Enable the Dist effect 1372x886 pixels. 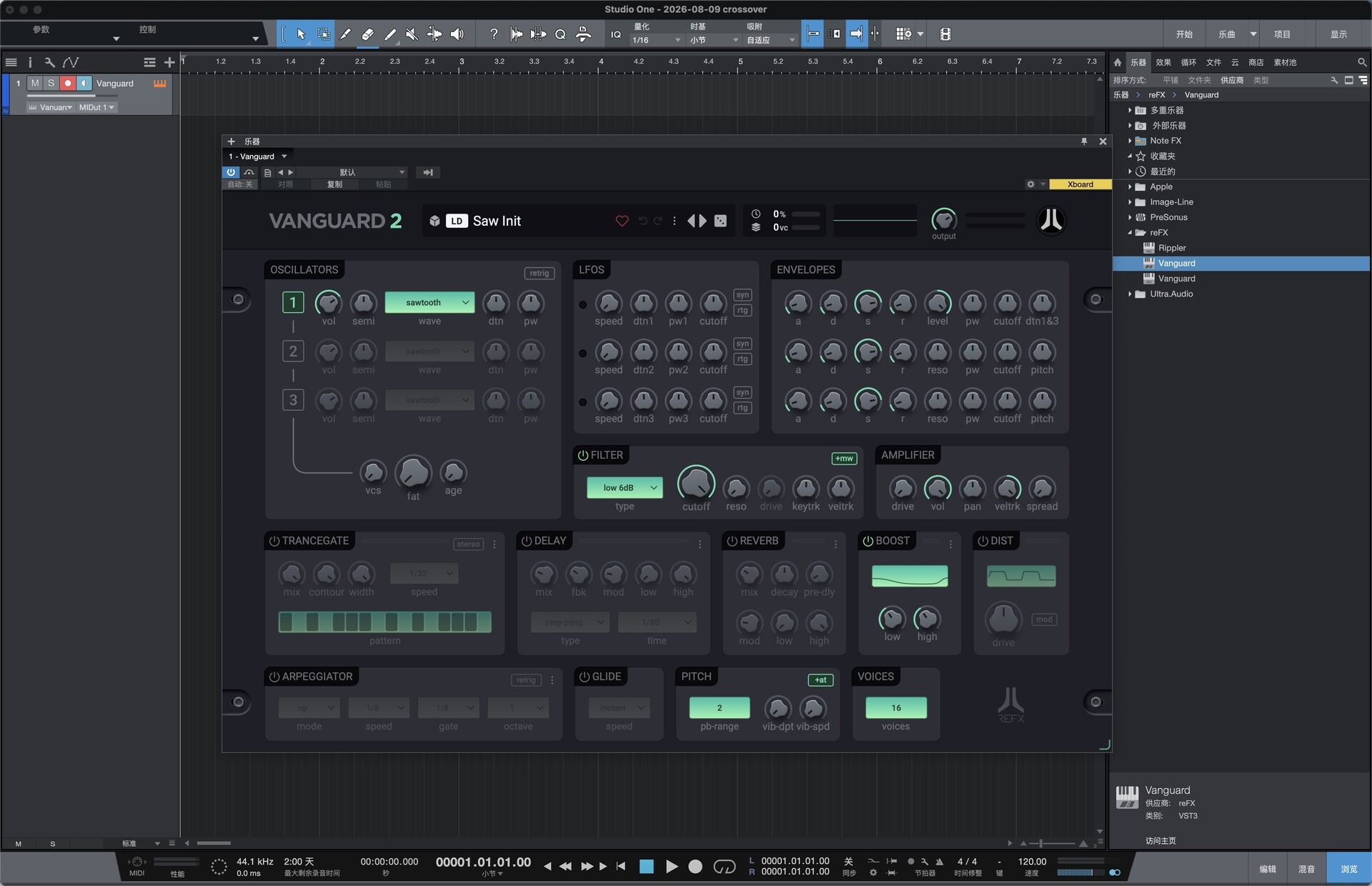[x=983, y=541]
